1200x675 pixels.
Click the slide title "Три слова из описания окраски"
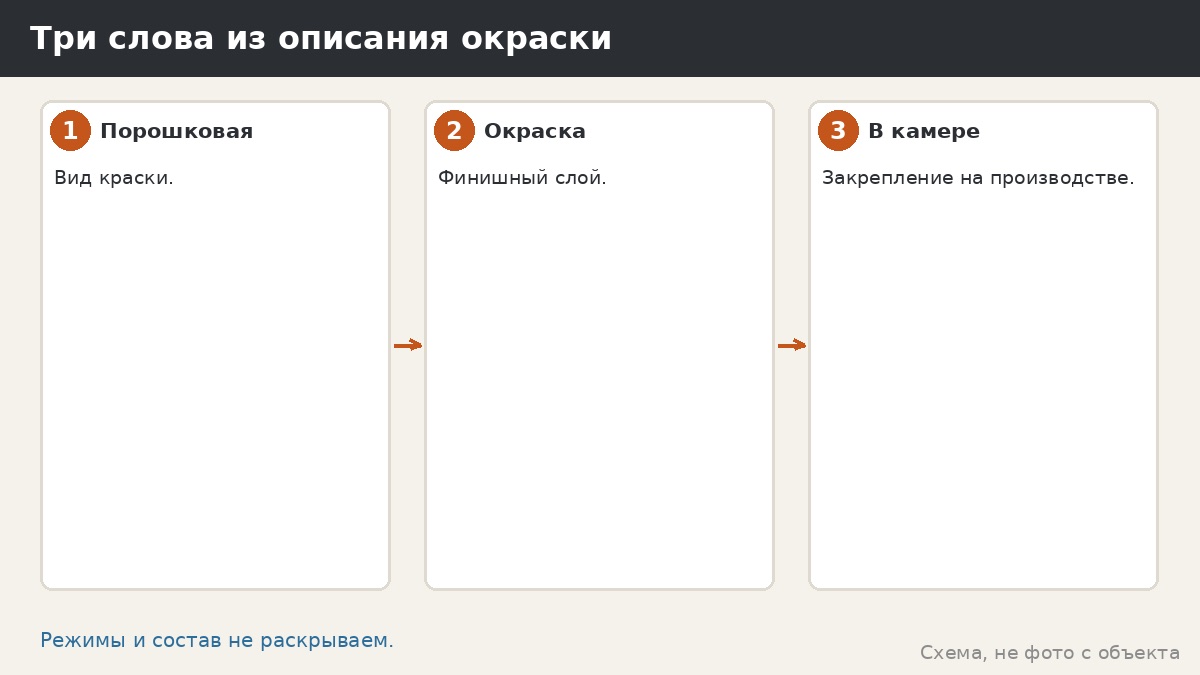(320, 39)
